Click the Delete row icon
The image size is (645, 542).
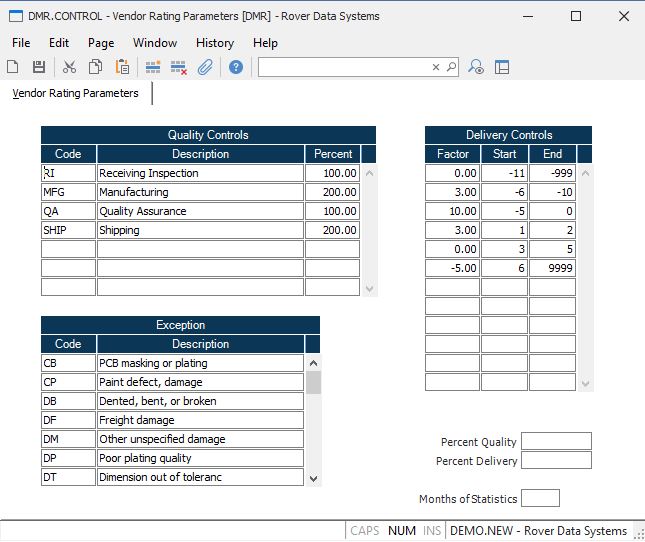click(x=179, y=67)
